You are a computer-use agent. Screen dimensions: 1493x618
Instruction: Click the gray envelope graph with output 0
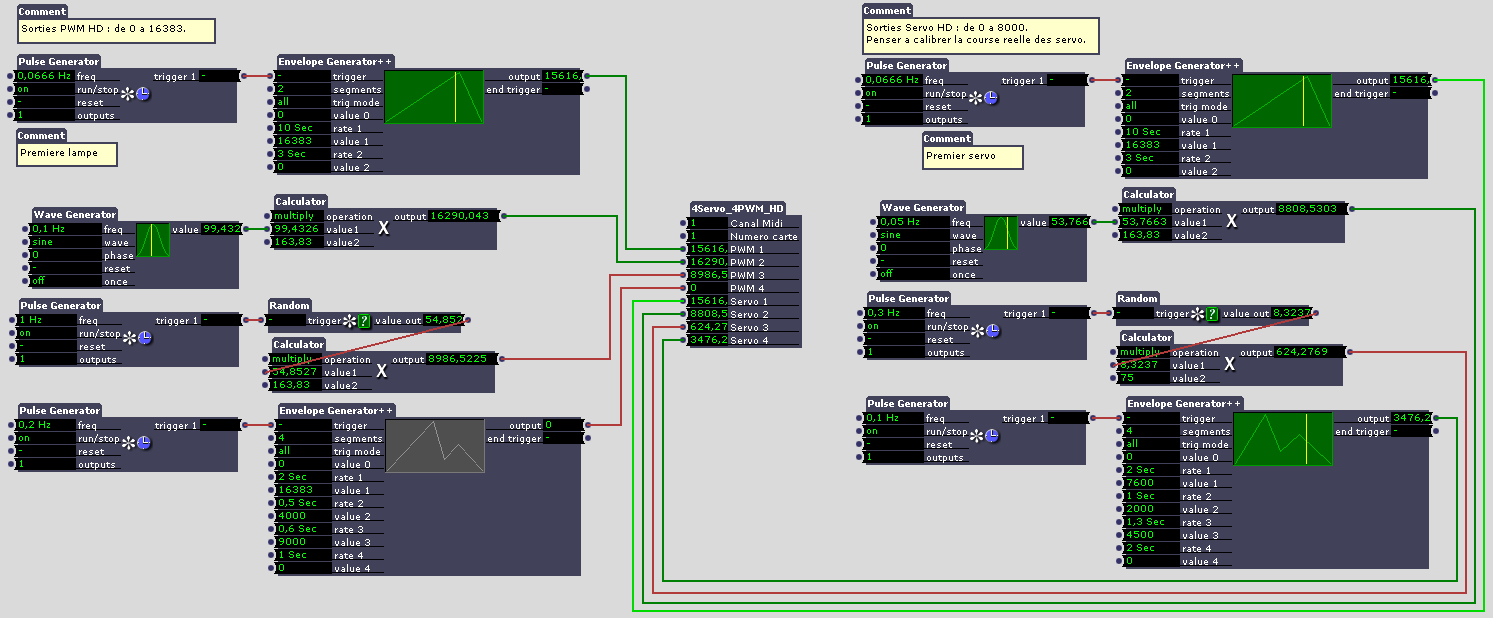point(435,445)
